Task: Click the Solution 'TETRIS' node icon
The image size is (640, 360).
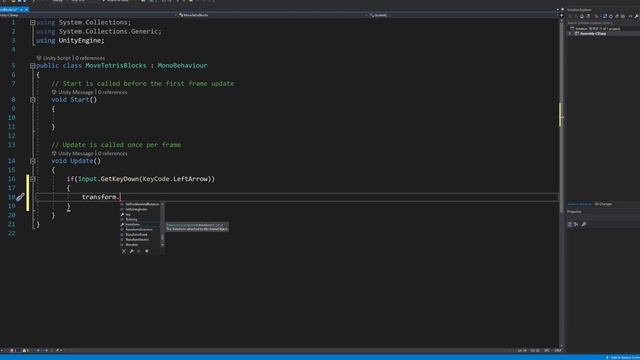Action: (572, 29)
